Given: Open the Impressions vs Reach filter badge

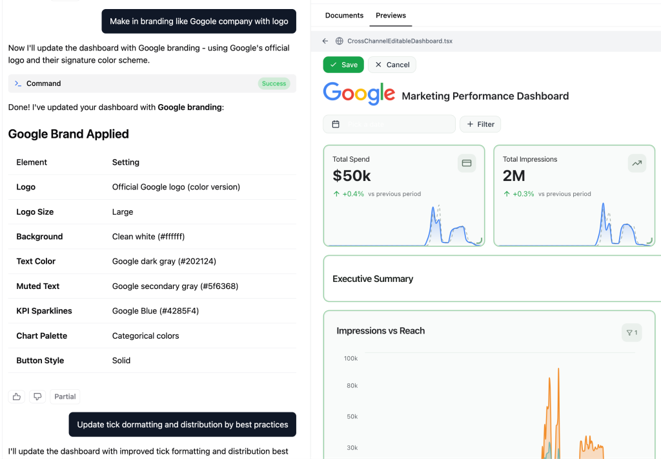Looking at the screenshot, I should coord(631,332).
